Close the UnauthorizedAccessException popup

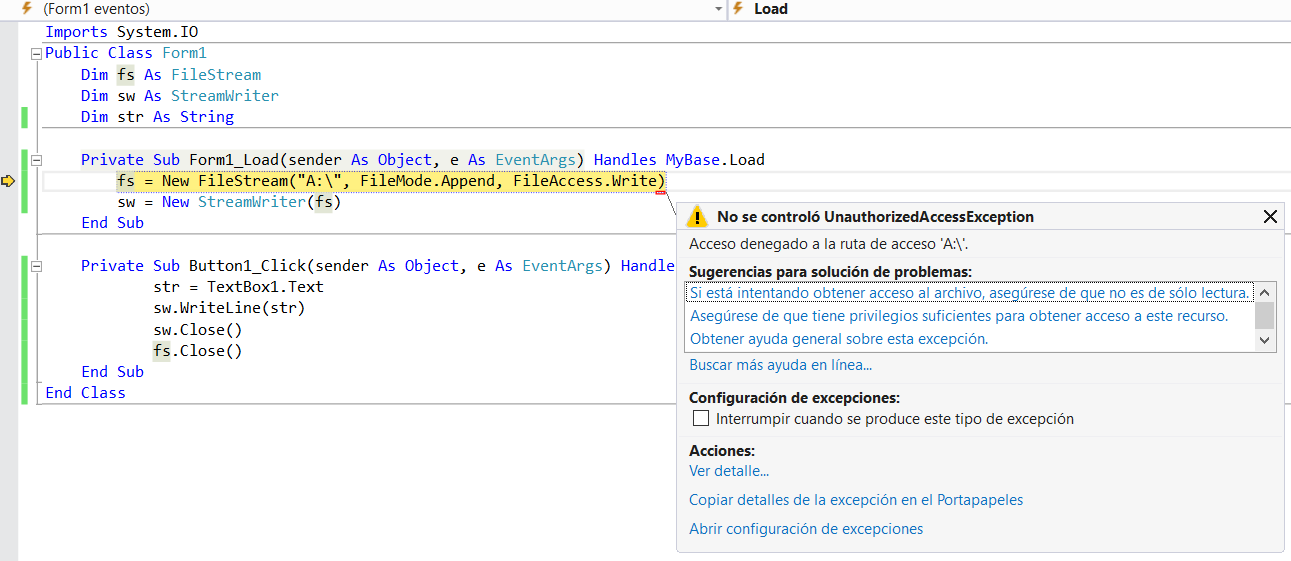(x=1270, y=217)
